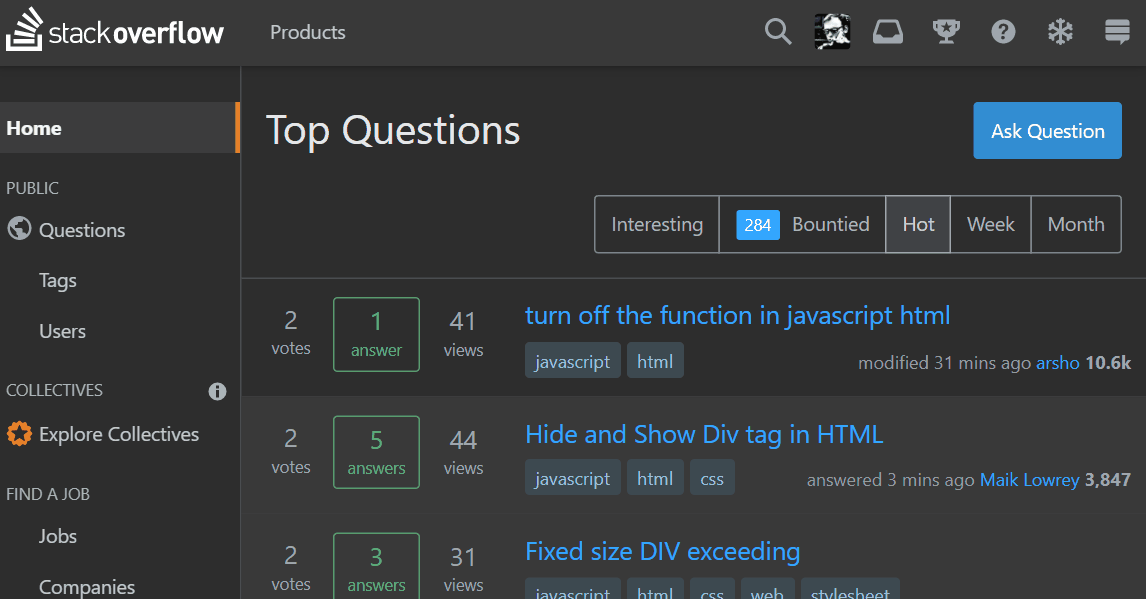The image size is (1146, 599).
Task: Select the Bountied questions tab
Action: 802,224
